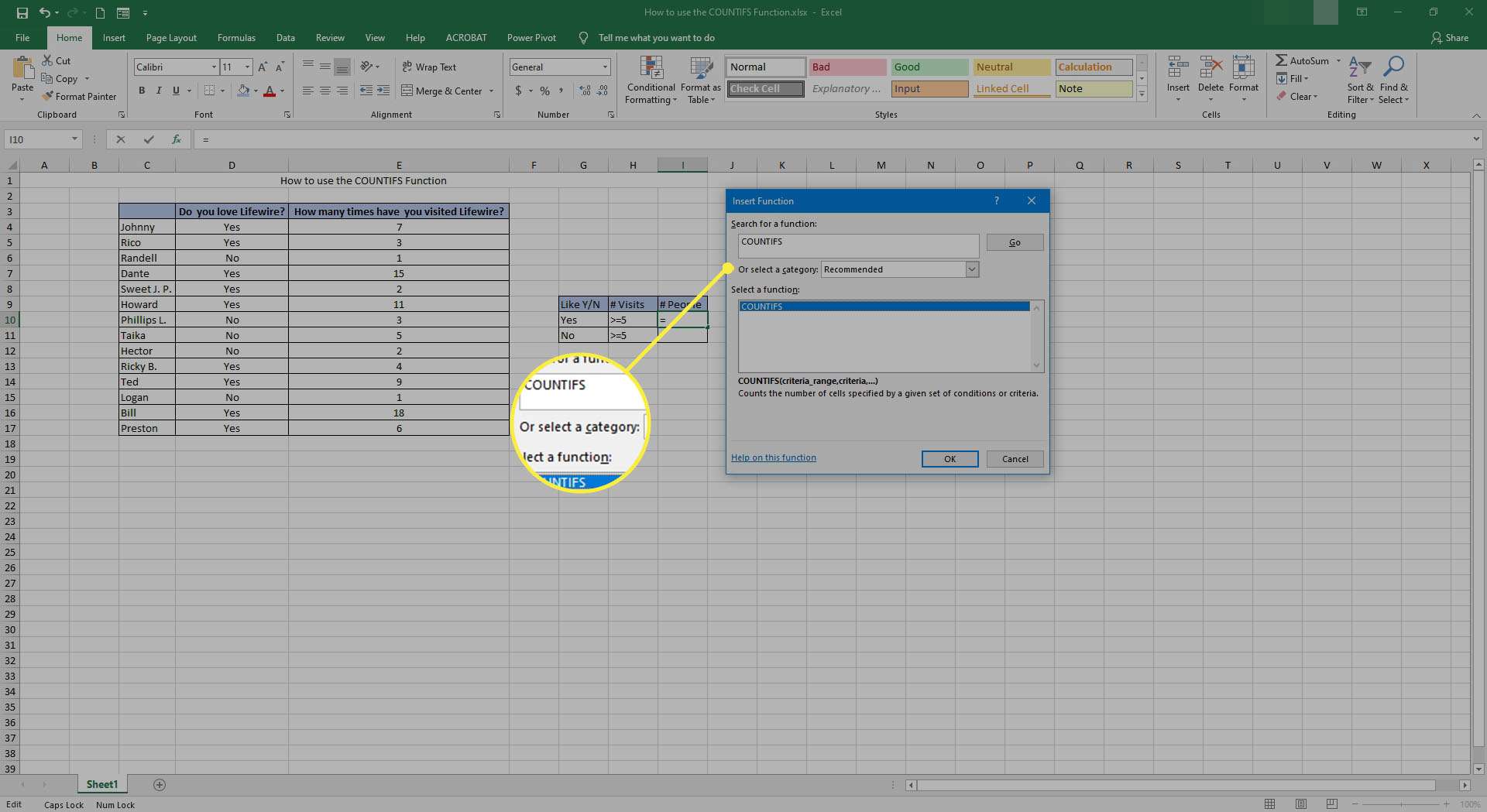
Task: Toggle align text right
Action: coord(342,91)
